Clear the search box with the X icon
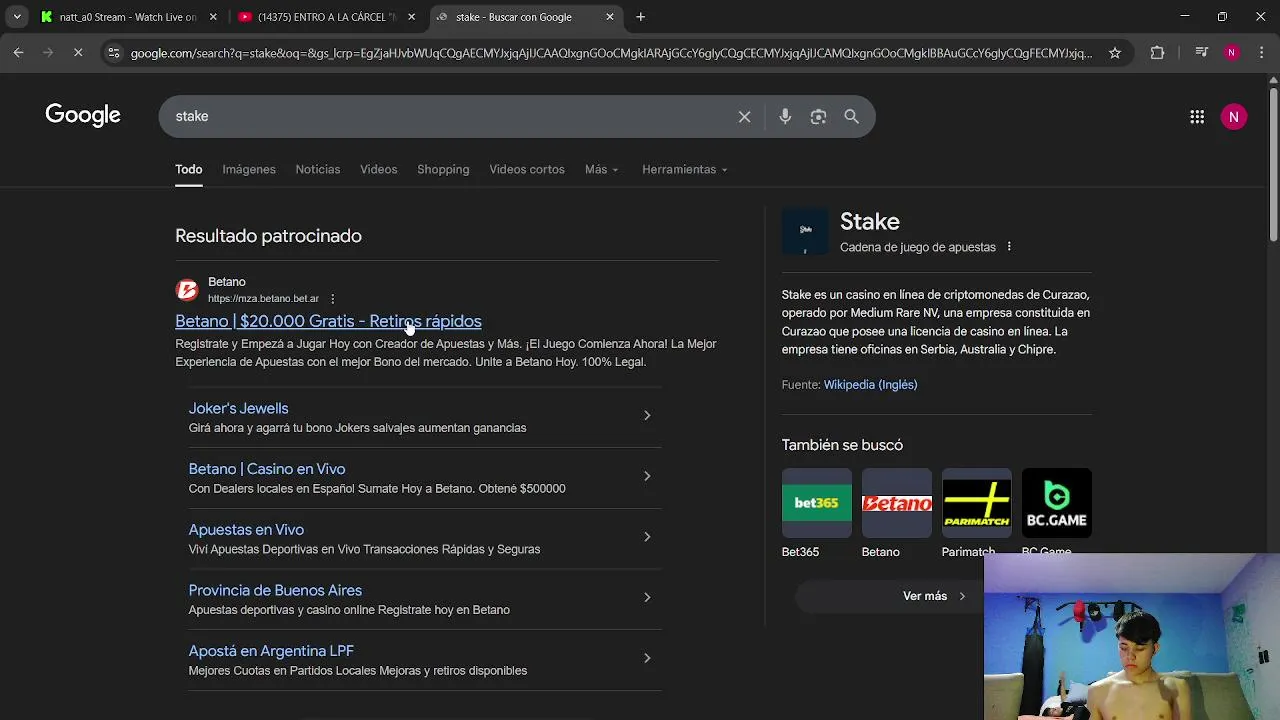The width and height of the screenshot is (1280, 720). pos(744,117)
